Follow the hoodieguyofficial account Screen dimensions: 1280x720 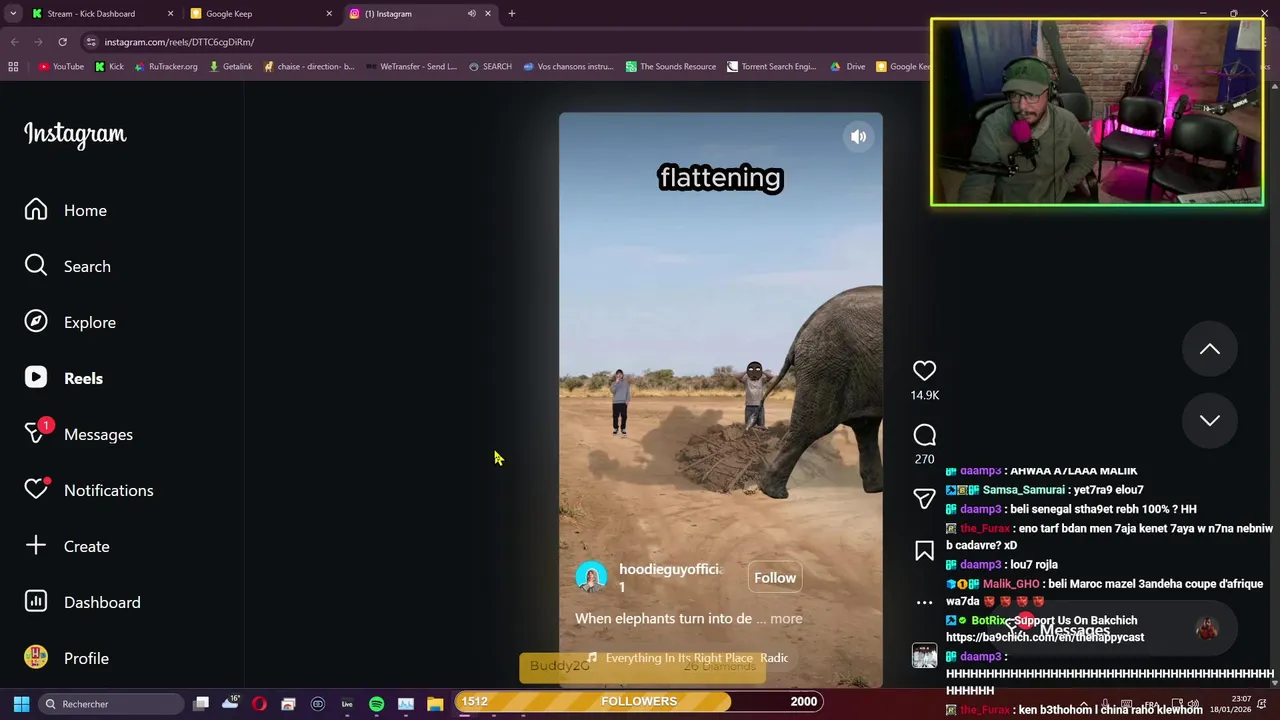[775, 578]
